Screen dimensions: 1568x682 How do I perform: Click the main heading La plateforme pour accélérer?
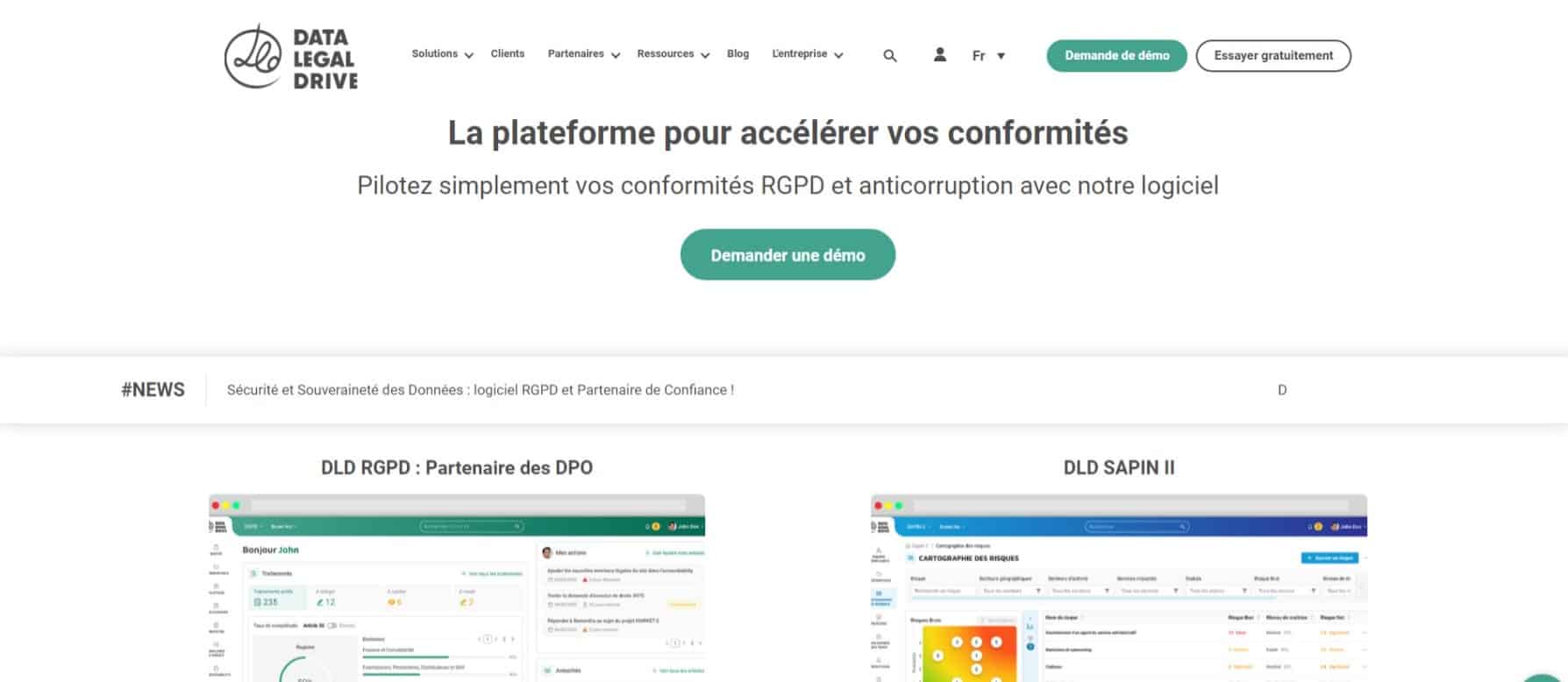788,133
